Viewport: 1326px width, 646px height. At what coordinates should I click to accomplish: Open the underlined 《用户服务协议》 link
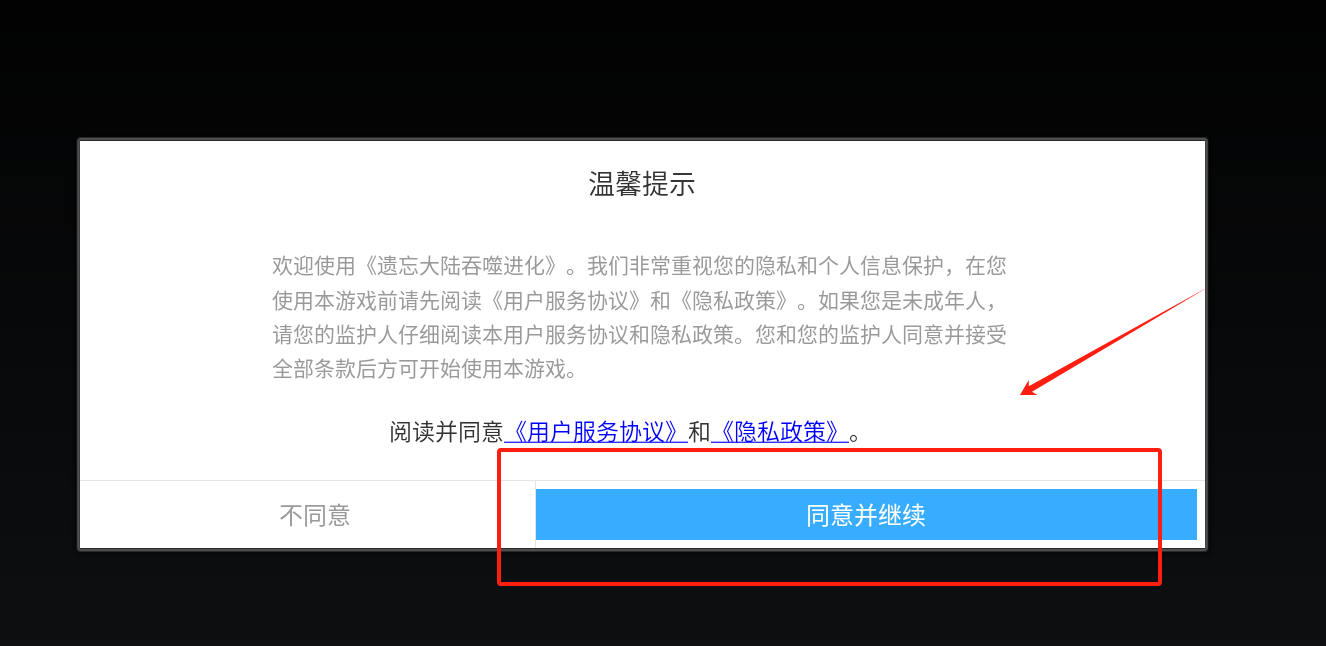click(x=596, y=432)
